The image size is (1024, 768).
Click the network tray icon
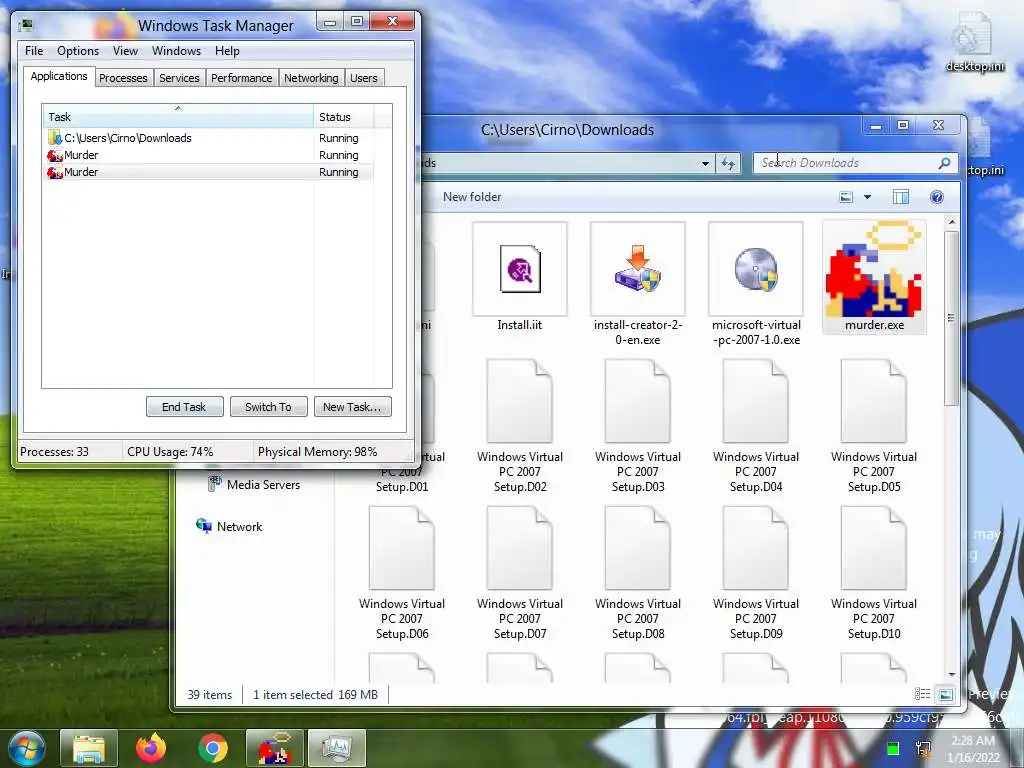pyautogui.click(x=923, y=748)
